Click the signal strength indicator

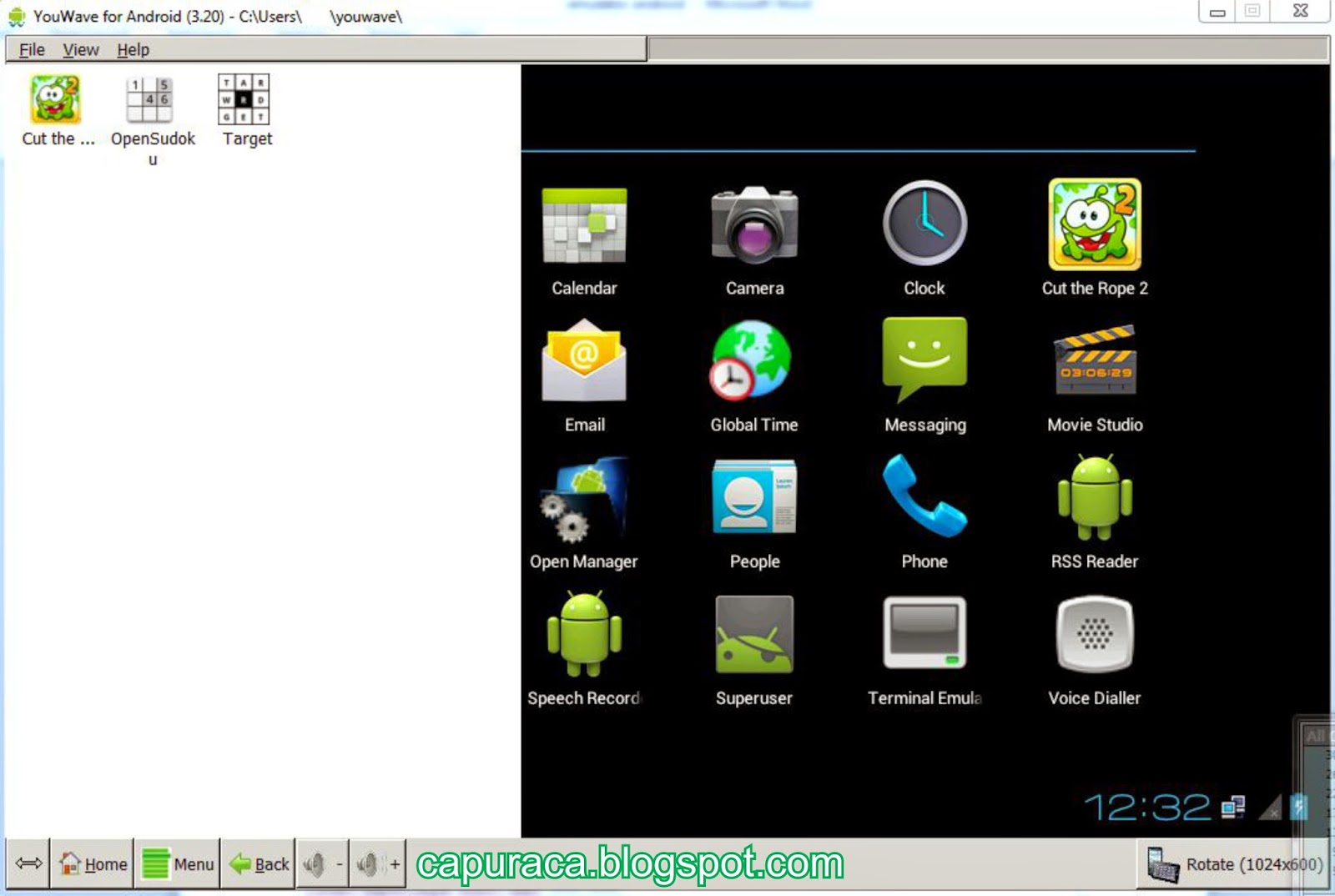tap(1271, 807)
